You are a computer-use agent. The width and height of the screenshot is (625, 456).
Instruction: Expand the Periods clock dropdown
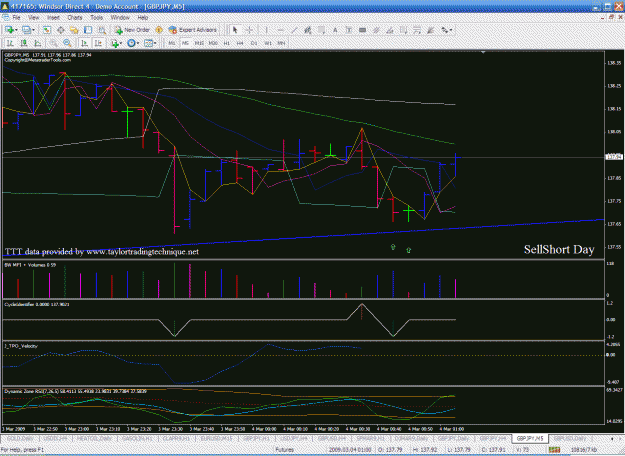pos(138,43)
